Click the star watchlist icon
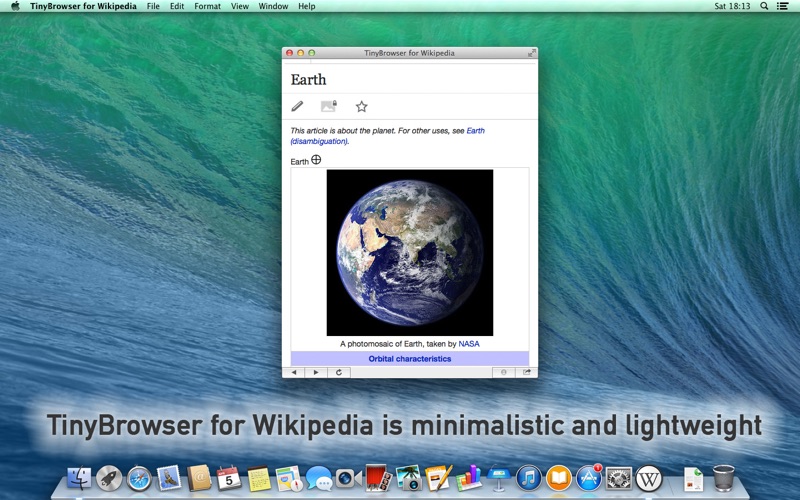The width and height of the screenshot is (800, 500). [361, 106]
